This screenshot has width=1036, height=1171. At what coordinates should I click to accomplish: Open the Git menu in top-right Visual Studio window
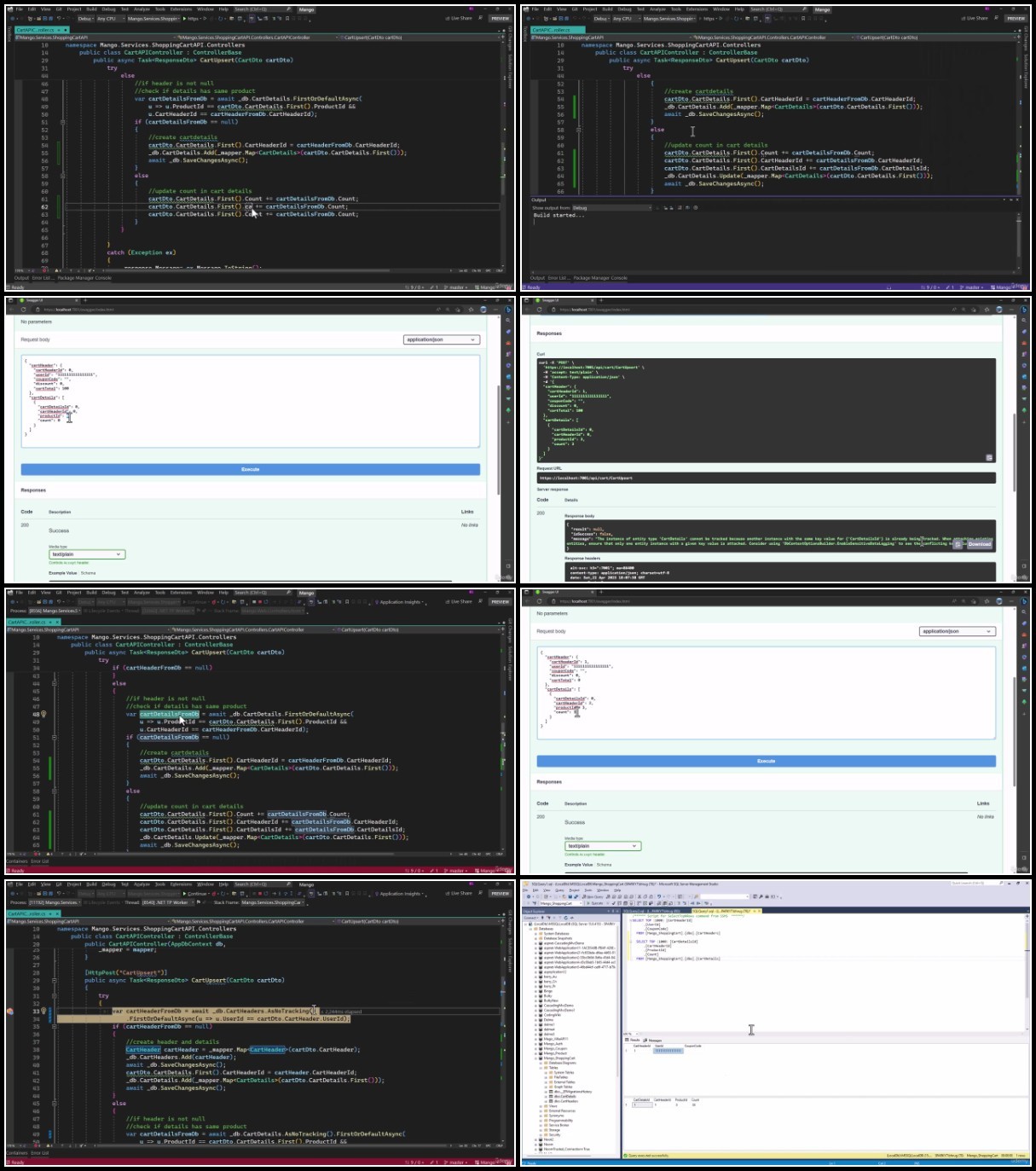575,9
